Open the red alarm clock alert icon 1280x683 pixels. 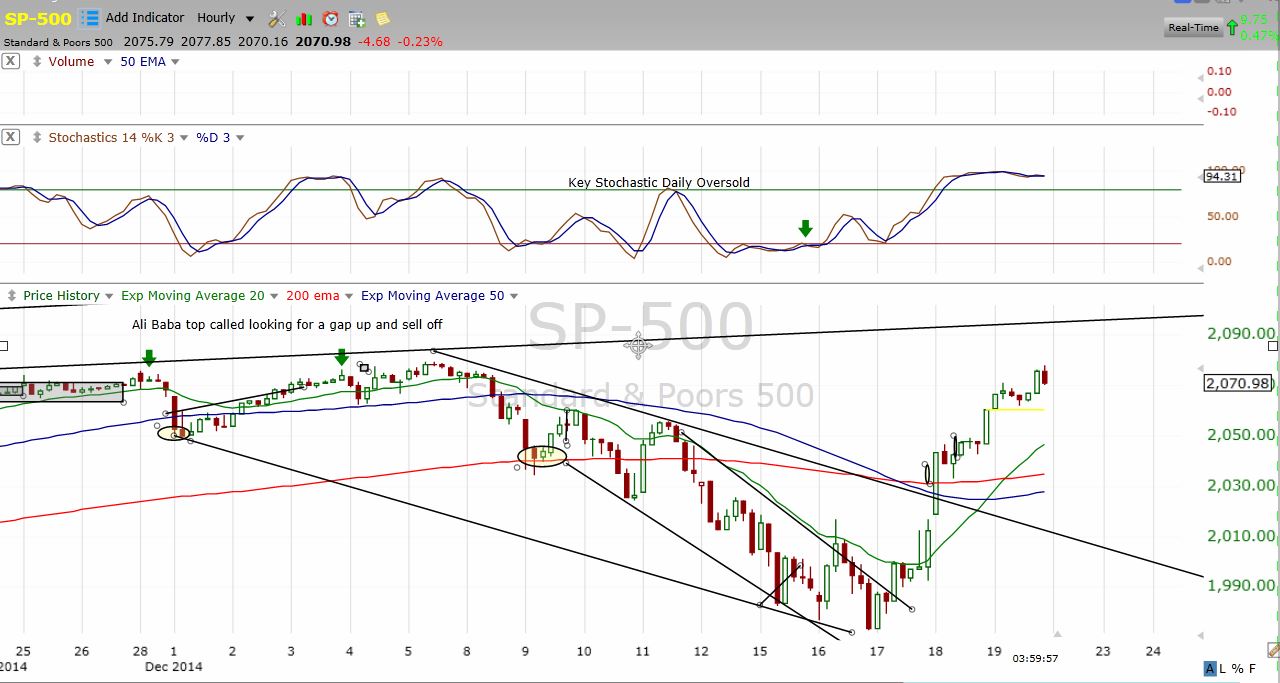pos(330,18)
